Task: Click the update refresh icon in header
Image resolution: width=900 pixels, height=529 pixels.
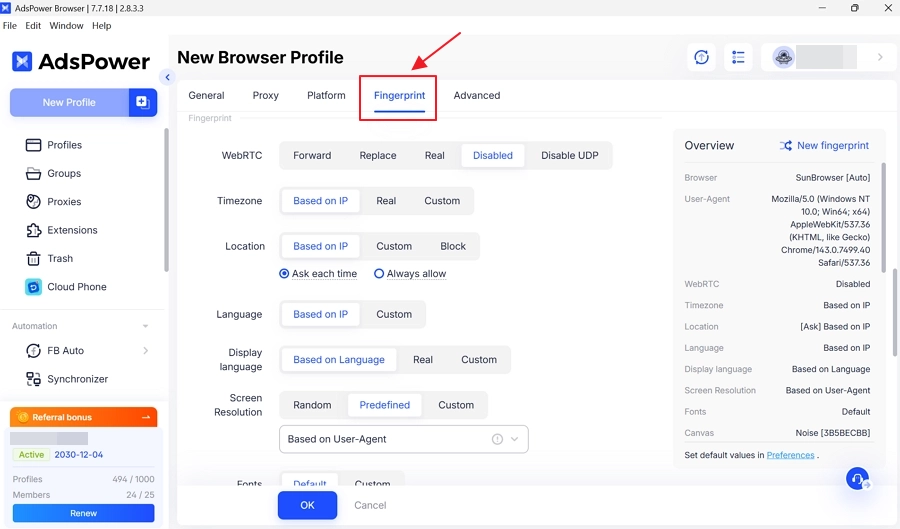Action: coord(701,57)
